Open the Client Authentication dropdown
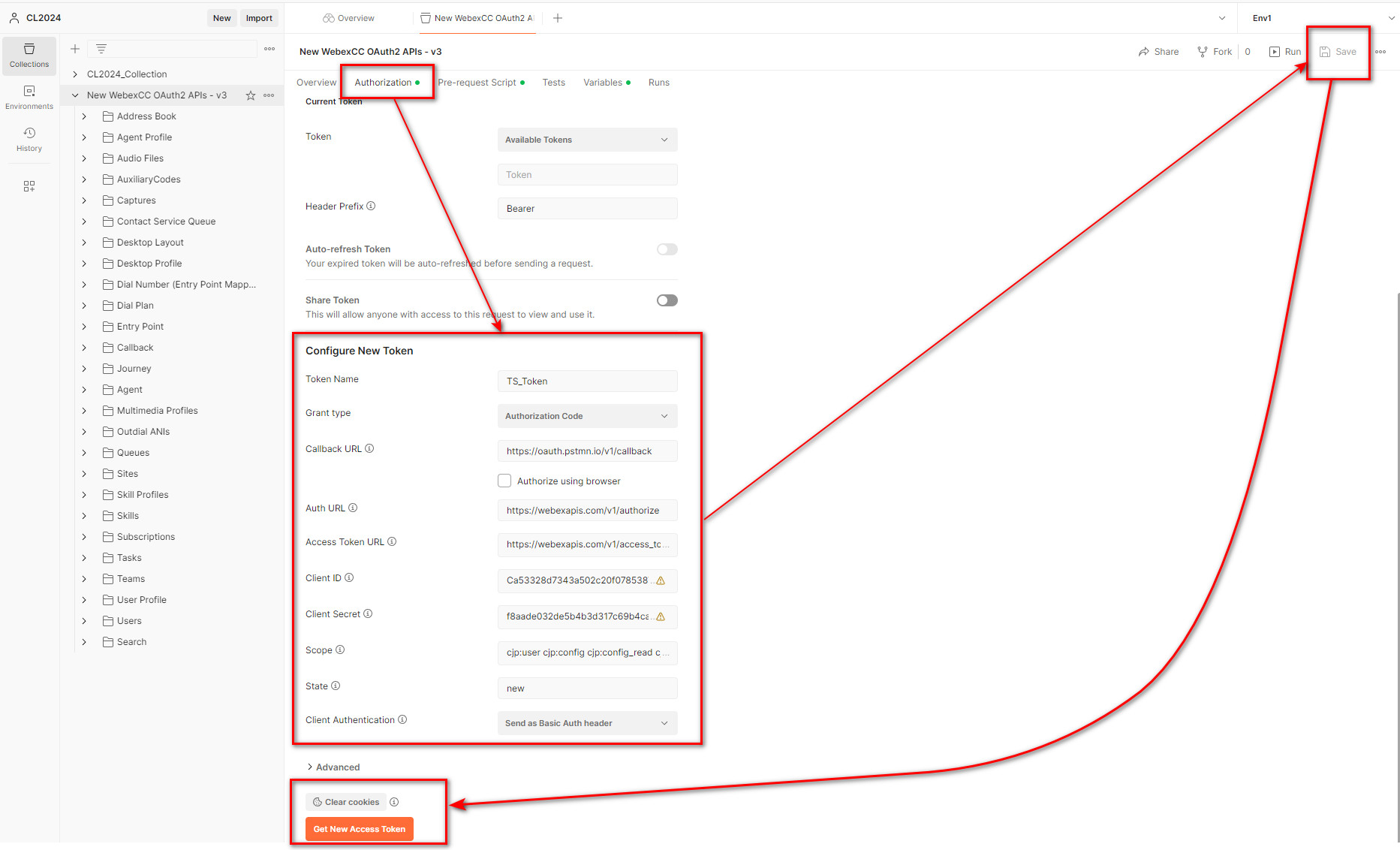 [x=587, y=723]
